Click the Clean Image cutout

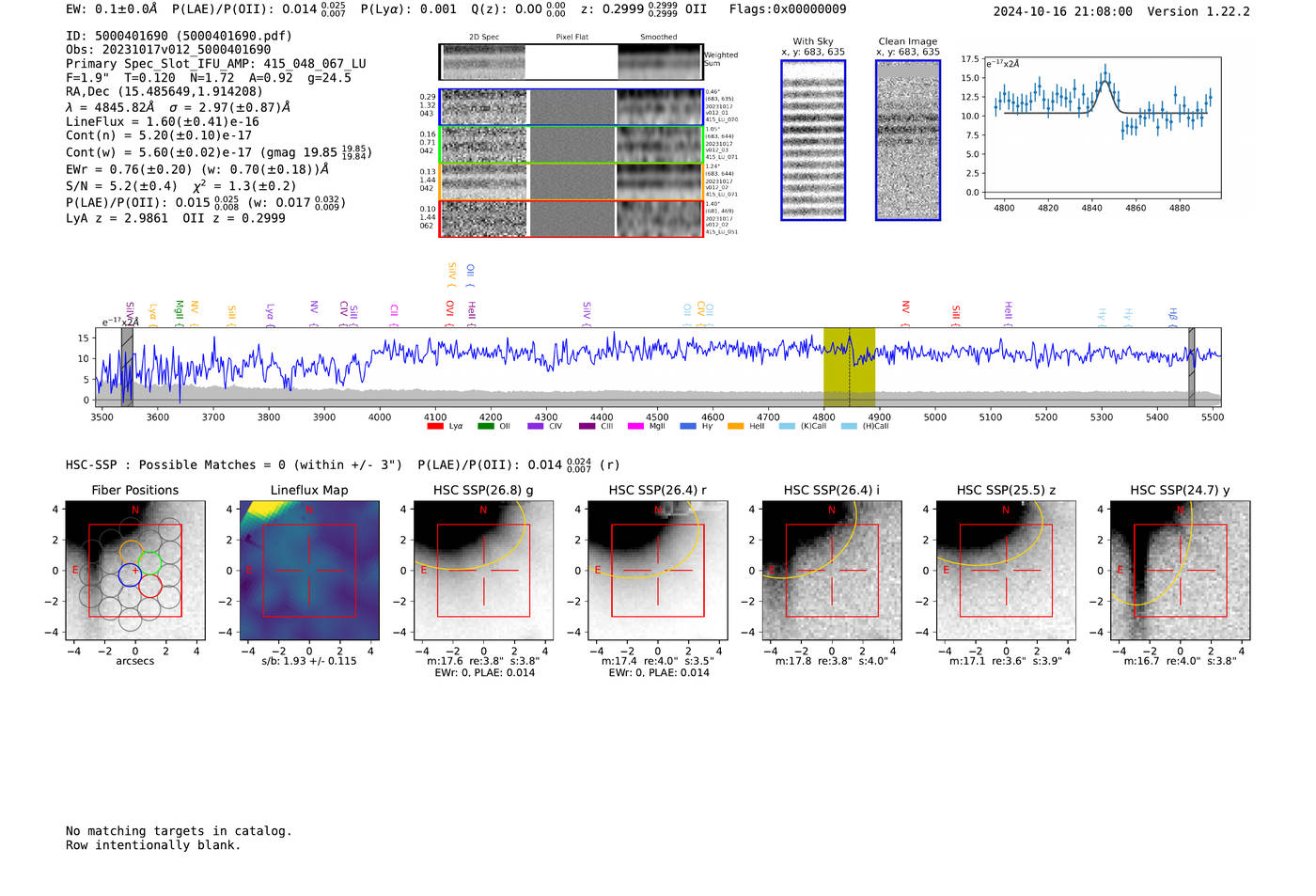908,140
